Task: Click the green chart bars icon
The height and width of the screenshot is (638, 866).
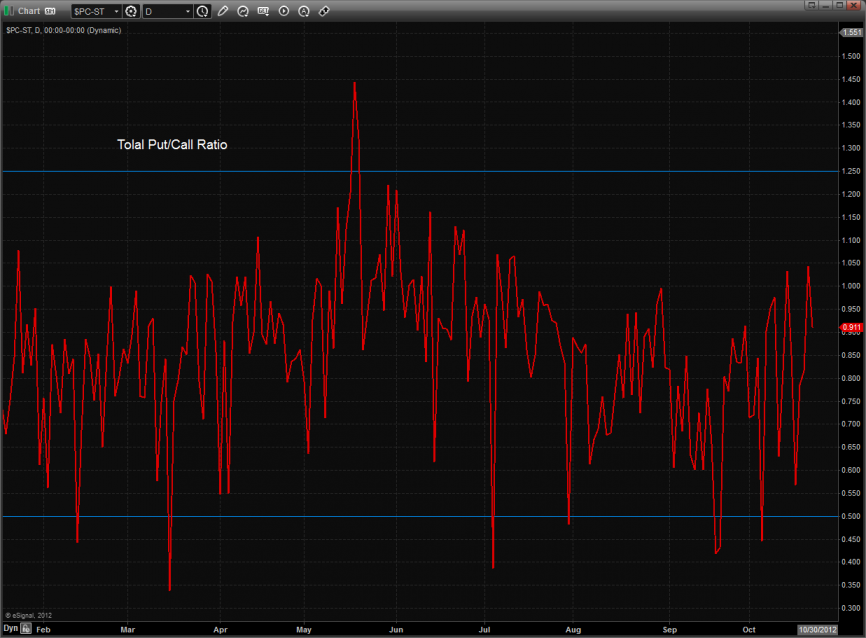Action: click(9, 11)
